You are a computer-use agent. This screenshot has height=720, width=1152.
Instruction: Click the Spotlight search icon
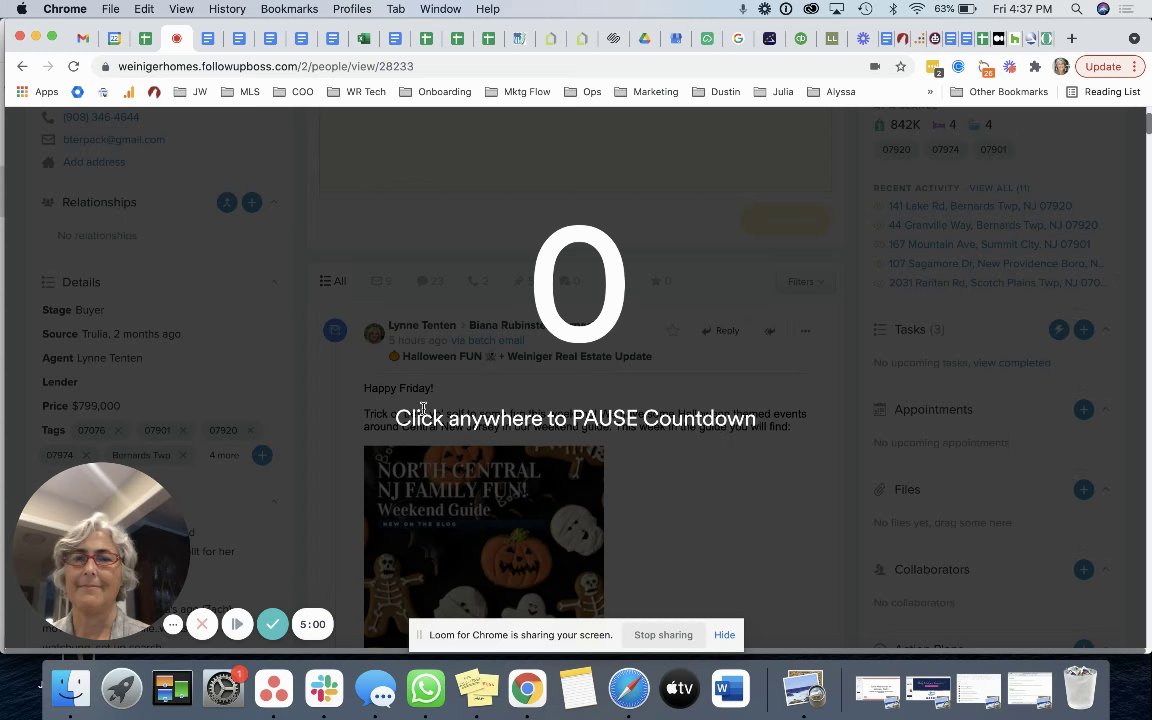1076,9
